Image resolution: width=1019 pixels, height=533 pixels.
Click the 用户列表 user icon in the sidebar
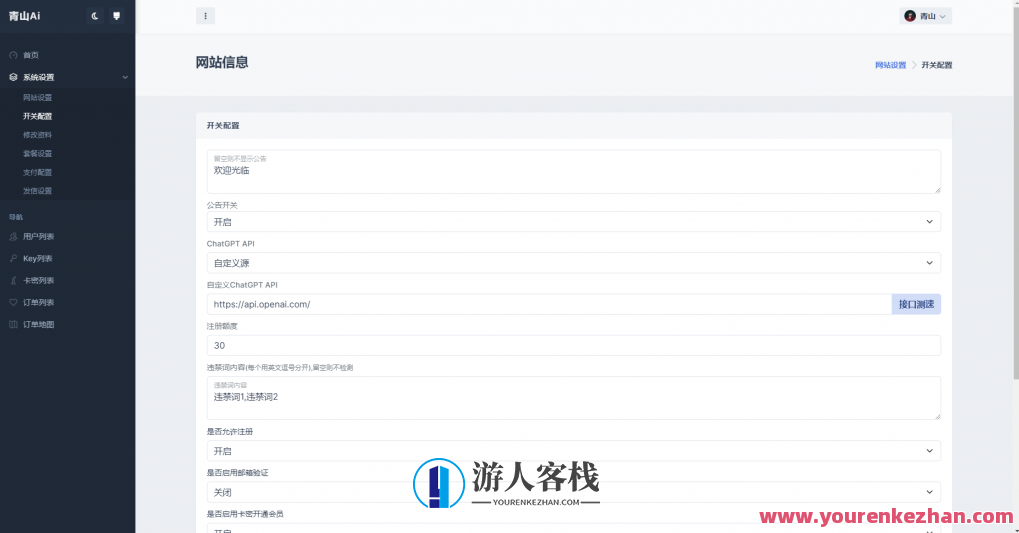[13, 237]
